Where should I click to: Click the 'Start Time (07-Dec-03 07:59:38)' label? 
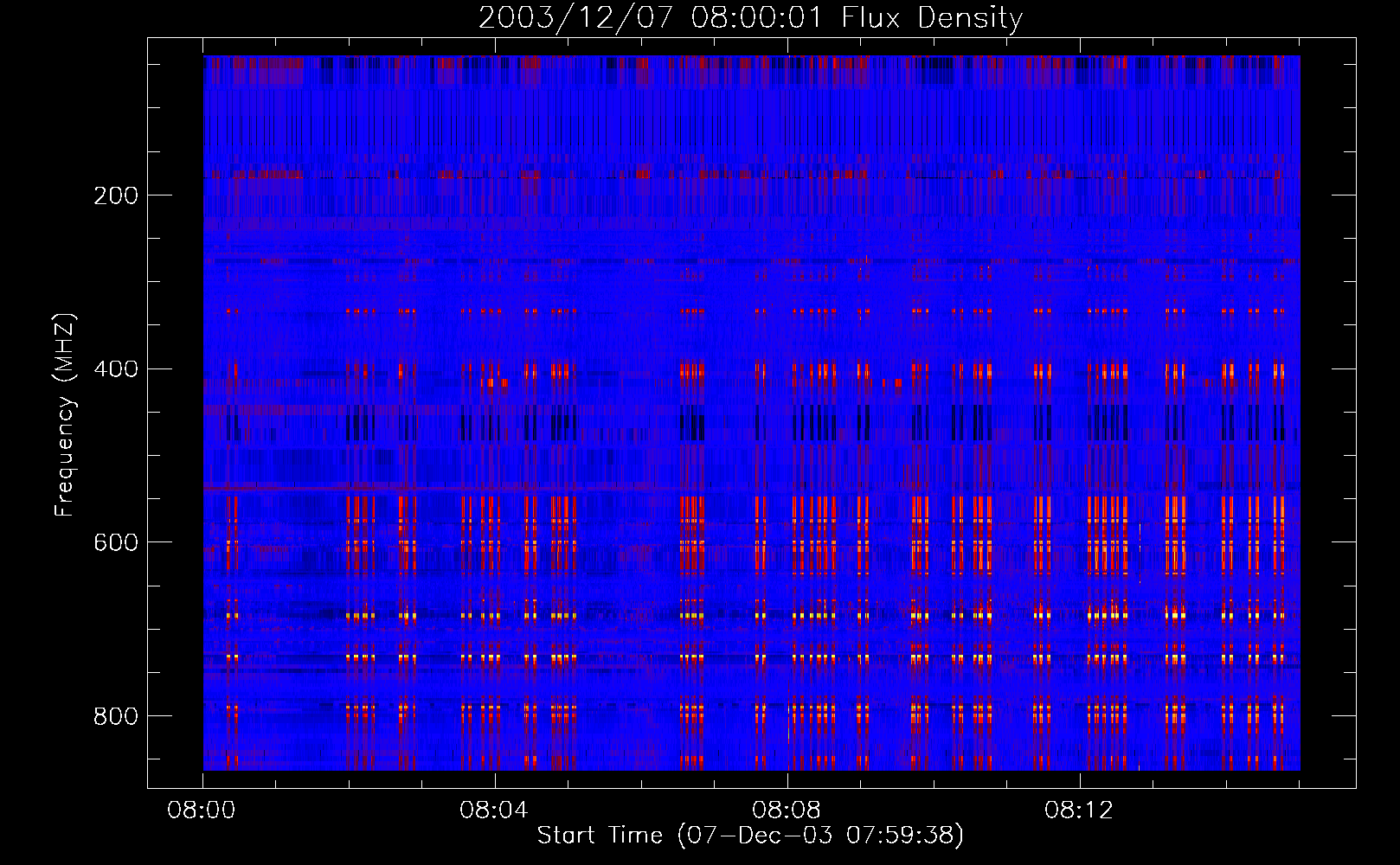coord(750,836)
